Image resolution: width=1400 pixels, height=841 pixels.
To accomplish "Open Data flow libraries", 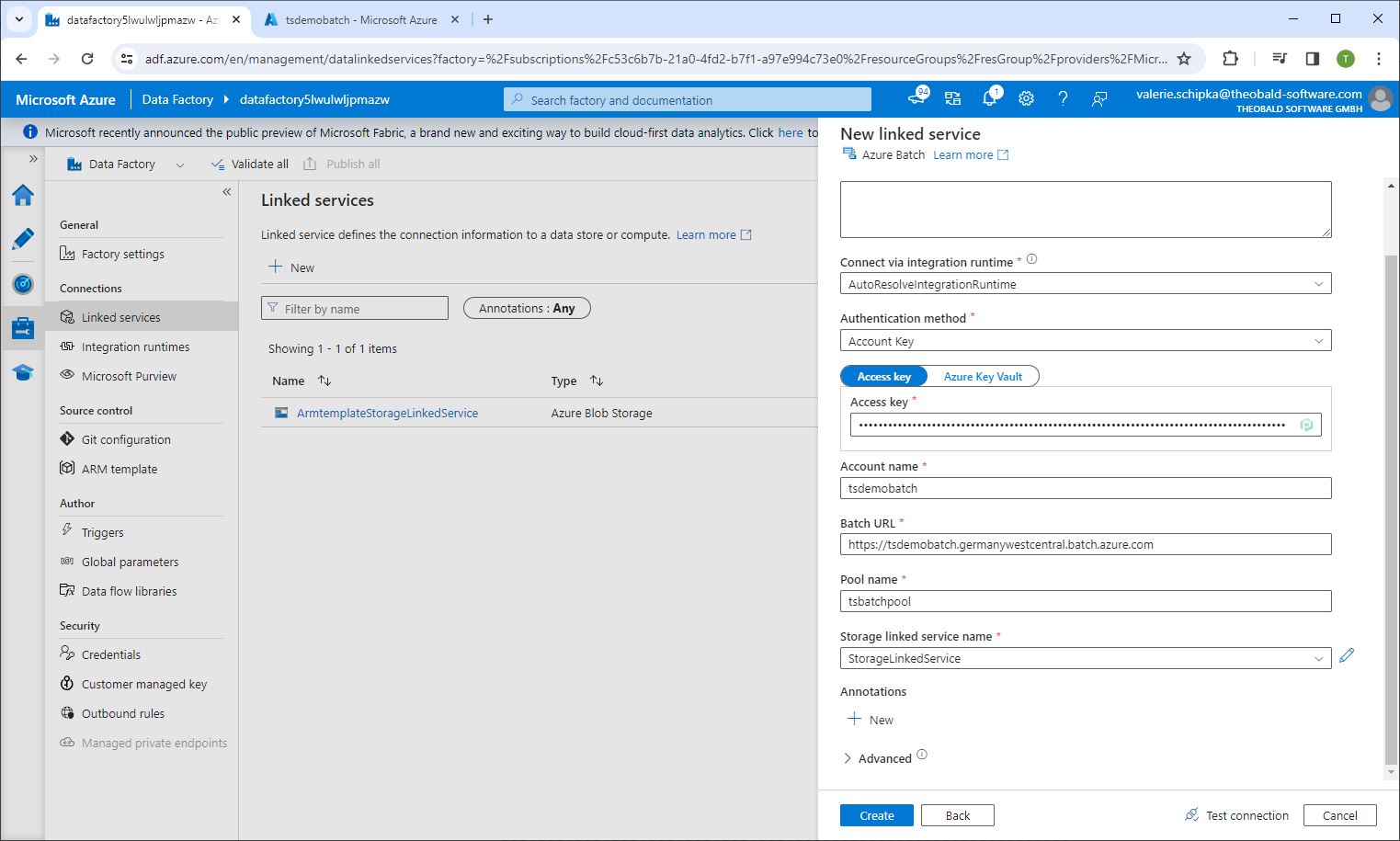I will [129, 591].
